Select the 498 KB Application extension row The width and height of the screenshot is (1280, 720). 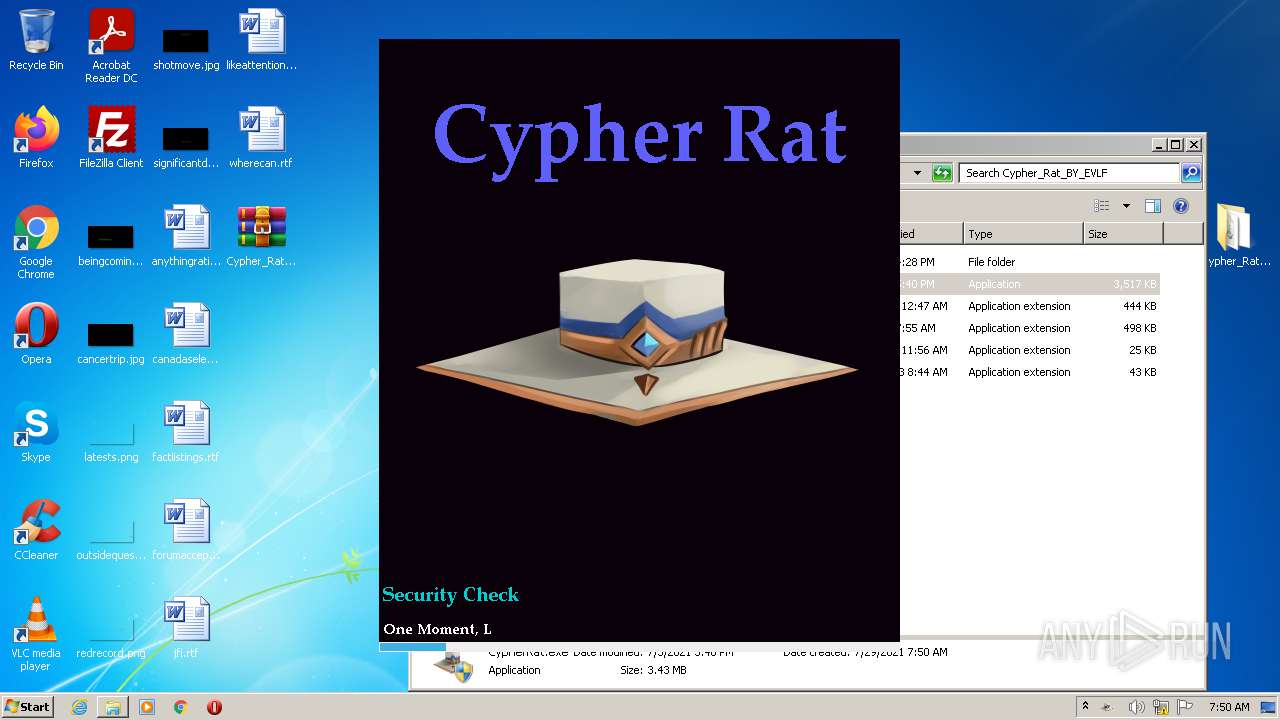(1030, 328)
